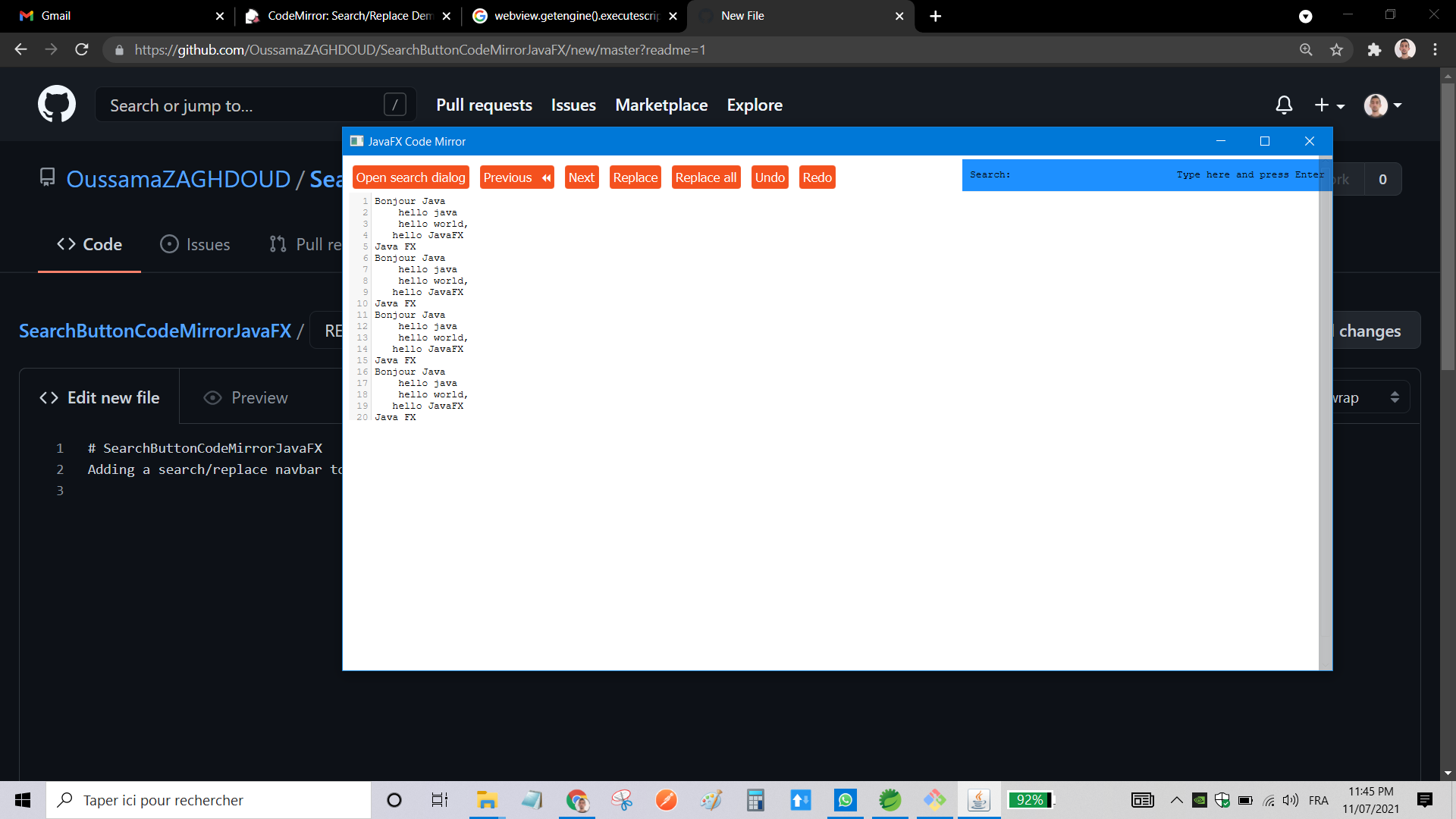Open WhatsApp from the taskbar
The height and width of the screenshot is (819, 1456).
point(845,799)
